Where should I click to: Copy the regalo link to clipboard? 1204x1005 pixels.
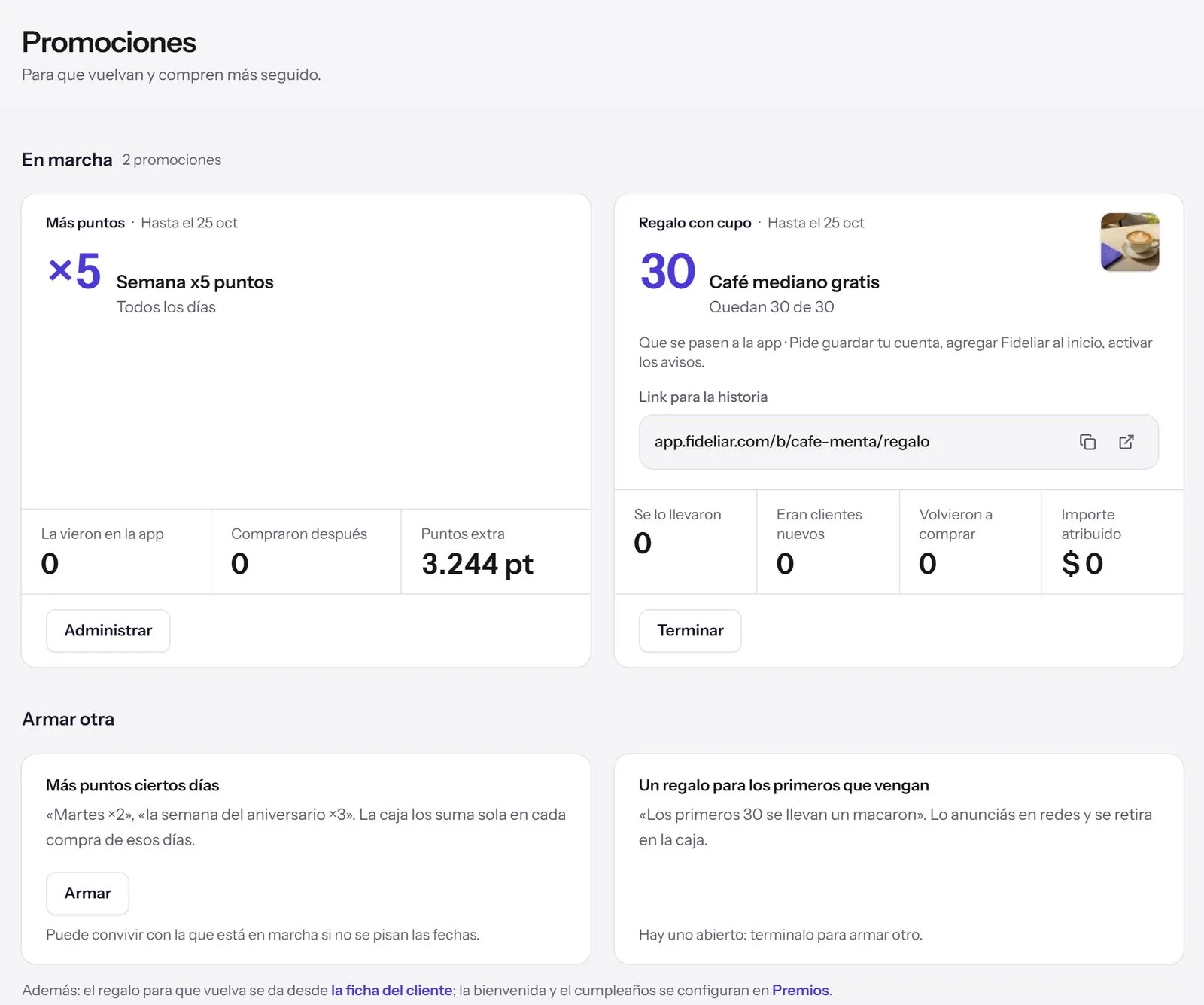(x=1087, y=442)
